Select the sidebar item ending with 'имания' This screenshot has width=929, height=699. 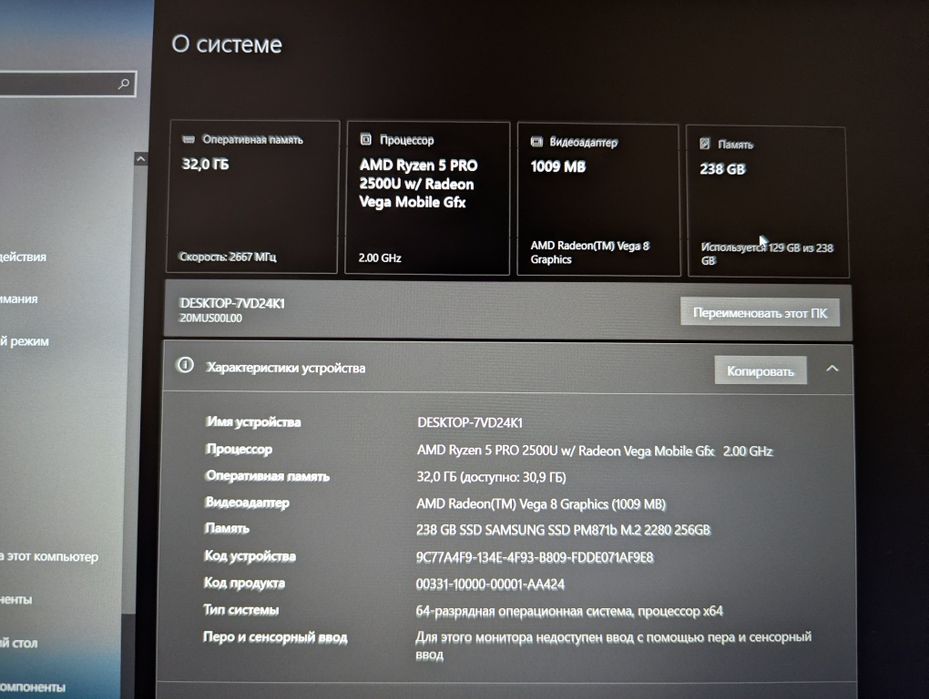(18, 299)
